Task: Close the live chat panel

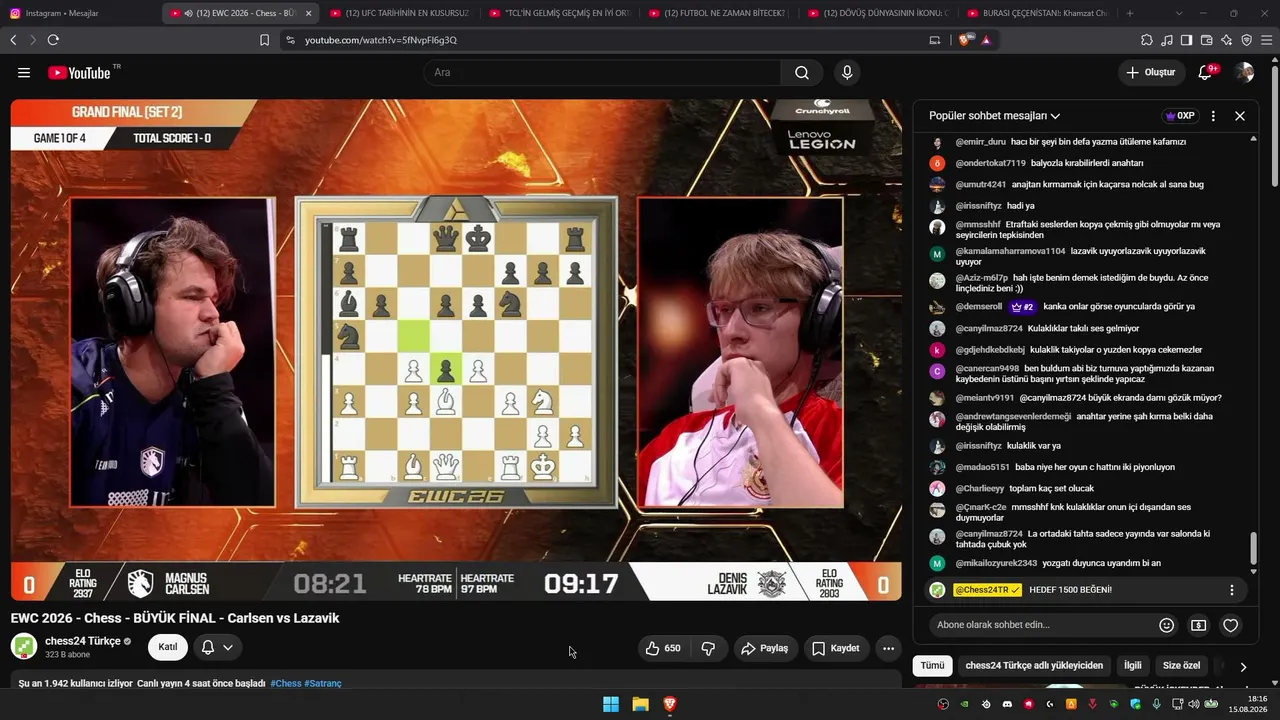Action: [x=1240, y=116]
